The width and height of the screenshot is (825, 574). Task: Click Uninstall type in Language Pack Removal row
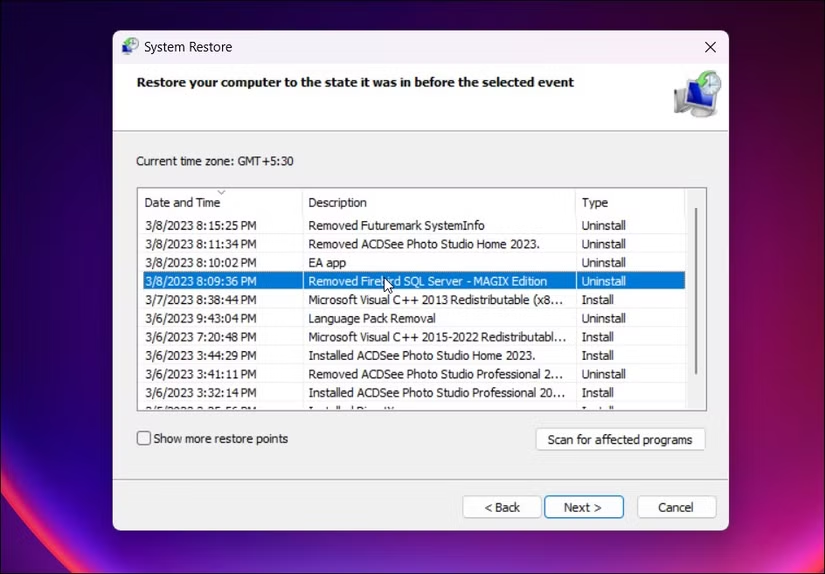[x=603, y=318]
